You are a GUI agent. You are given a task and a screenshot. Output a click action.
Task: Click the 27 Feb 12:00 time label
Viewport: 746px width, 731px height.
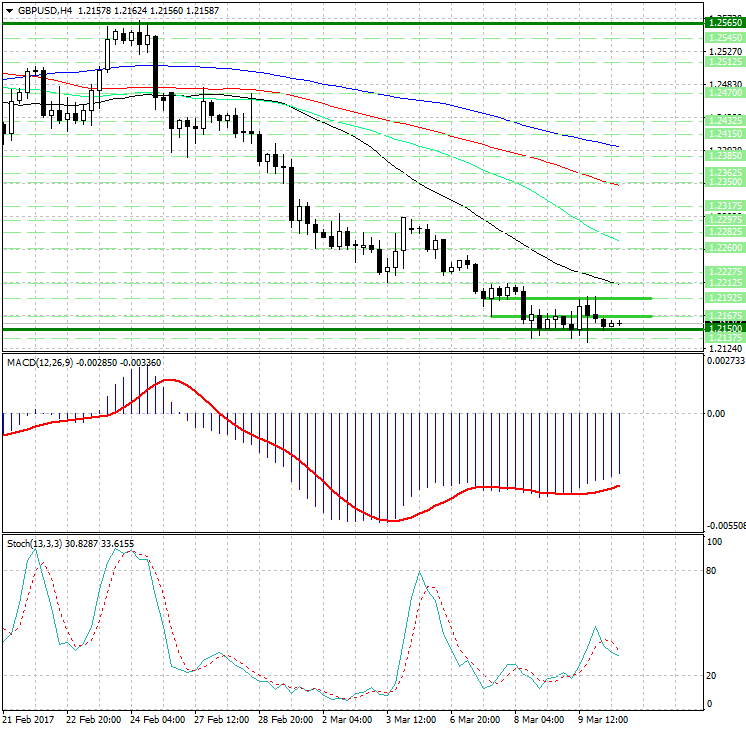pyautogui.click(x=222, y=719)
